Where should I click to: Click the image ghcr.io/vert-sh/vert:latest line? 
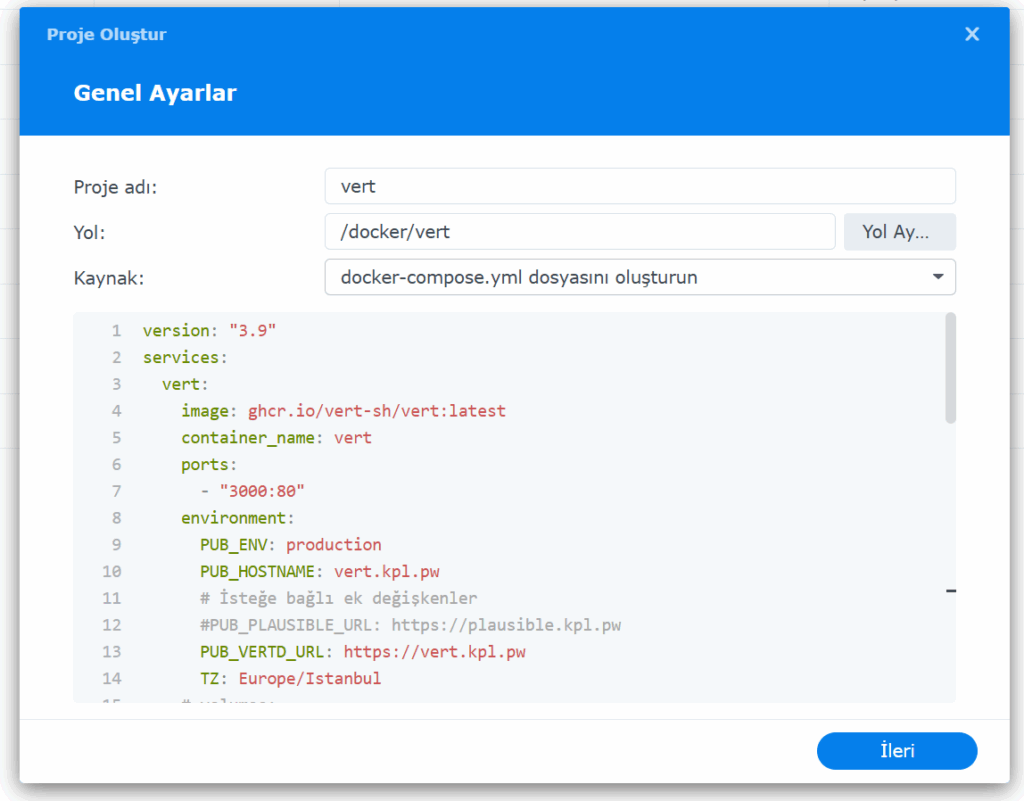[343, 411]
